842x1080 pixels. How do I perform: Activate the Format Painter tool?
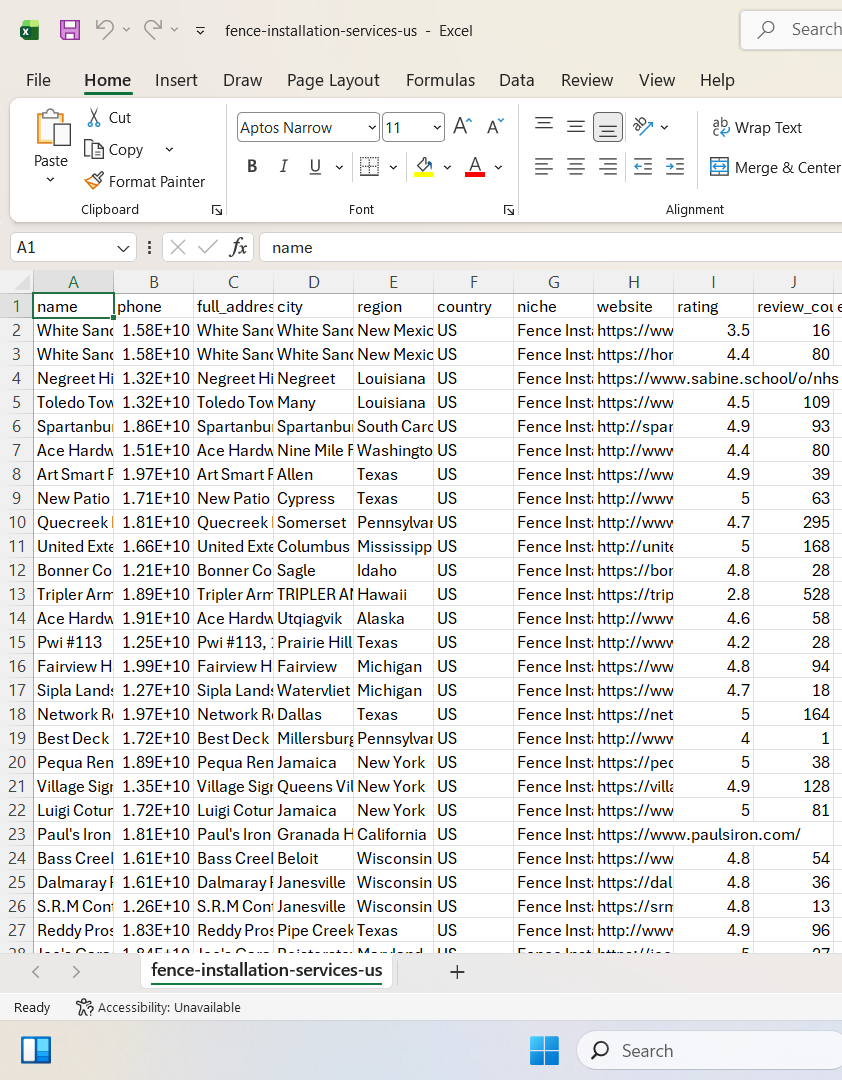pos(145,181)
